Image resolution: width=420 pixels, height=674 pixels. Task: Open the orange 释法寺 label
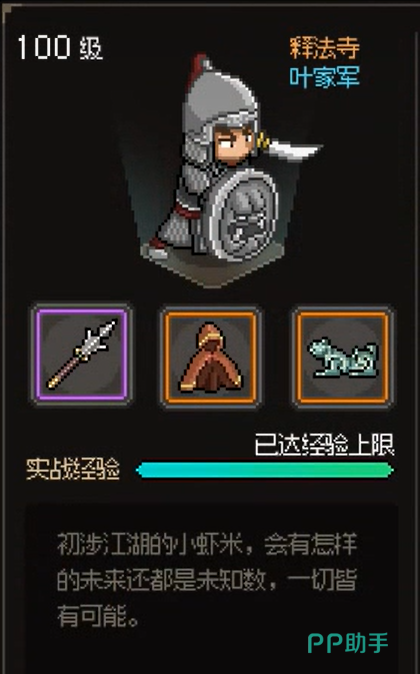(x=325, y=47)
